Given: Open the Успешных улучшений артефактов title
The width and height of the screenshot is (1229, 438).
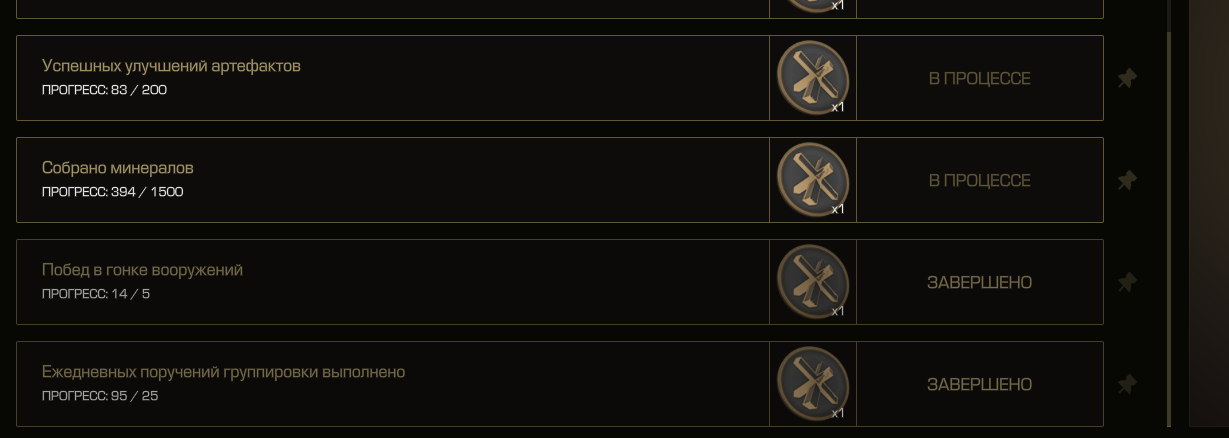Looking at the screenshot, I should pyautogui.click(x=171, y=66).
